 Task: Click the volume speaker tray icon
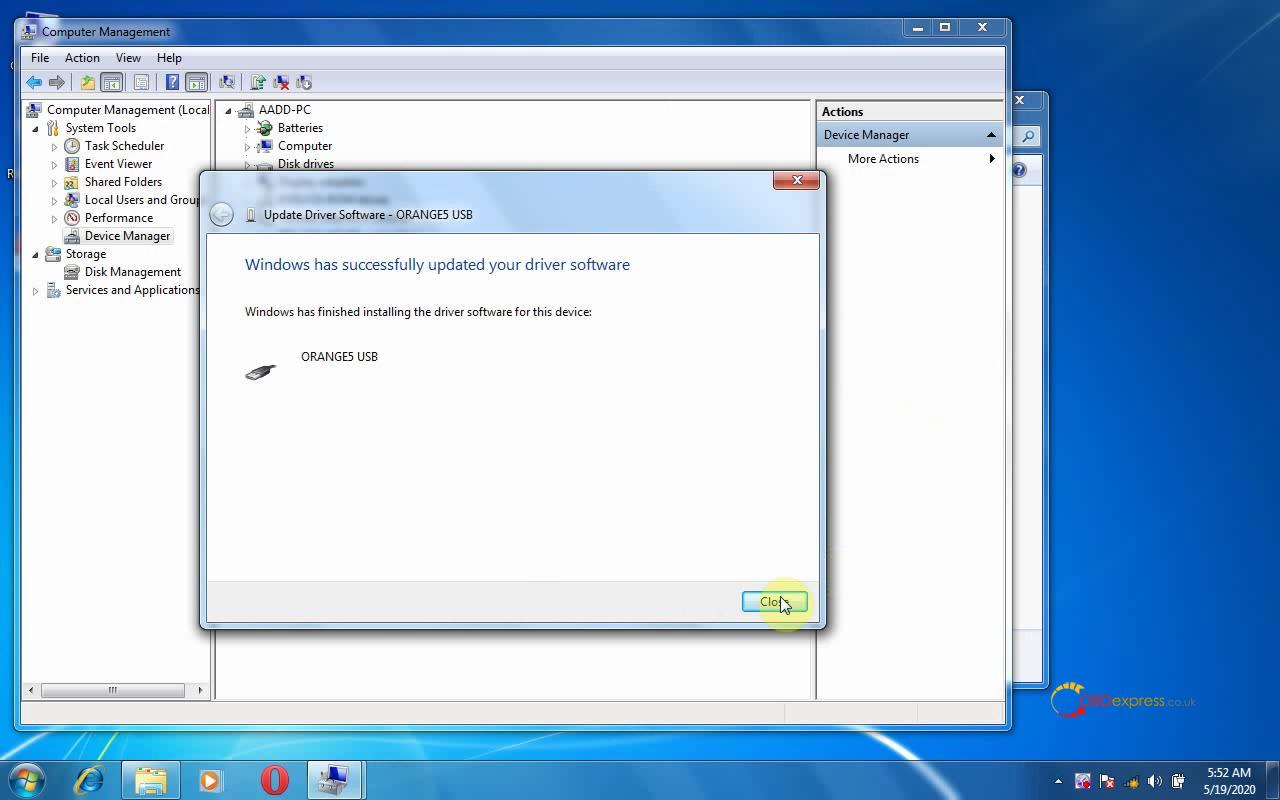click(1155, 781)
